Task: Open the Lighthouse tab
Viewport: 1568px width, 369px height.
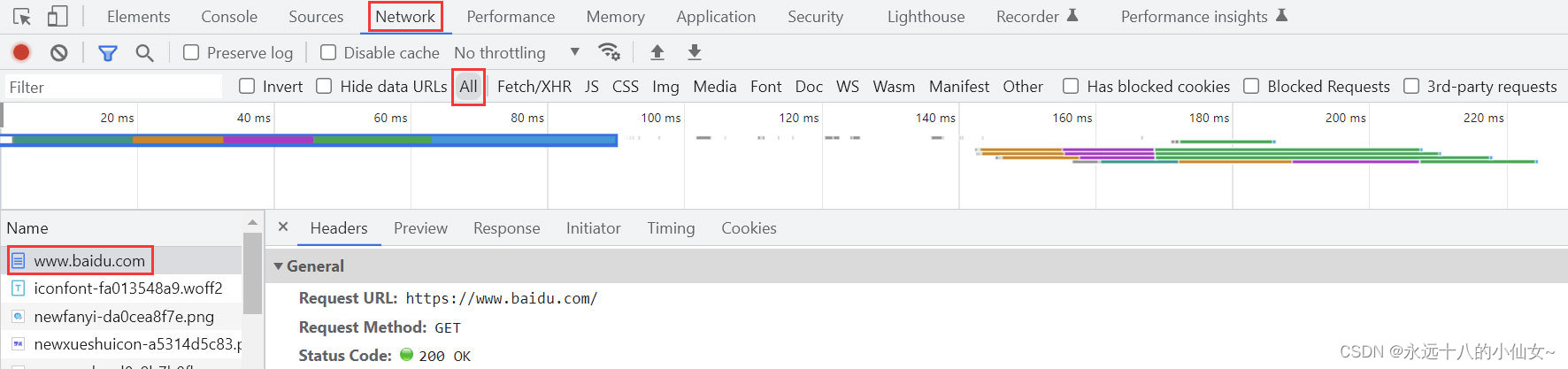Action: point(926,16)
